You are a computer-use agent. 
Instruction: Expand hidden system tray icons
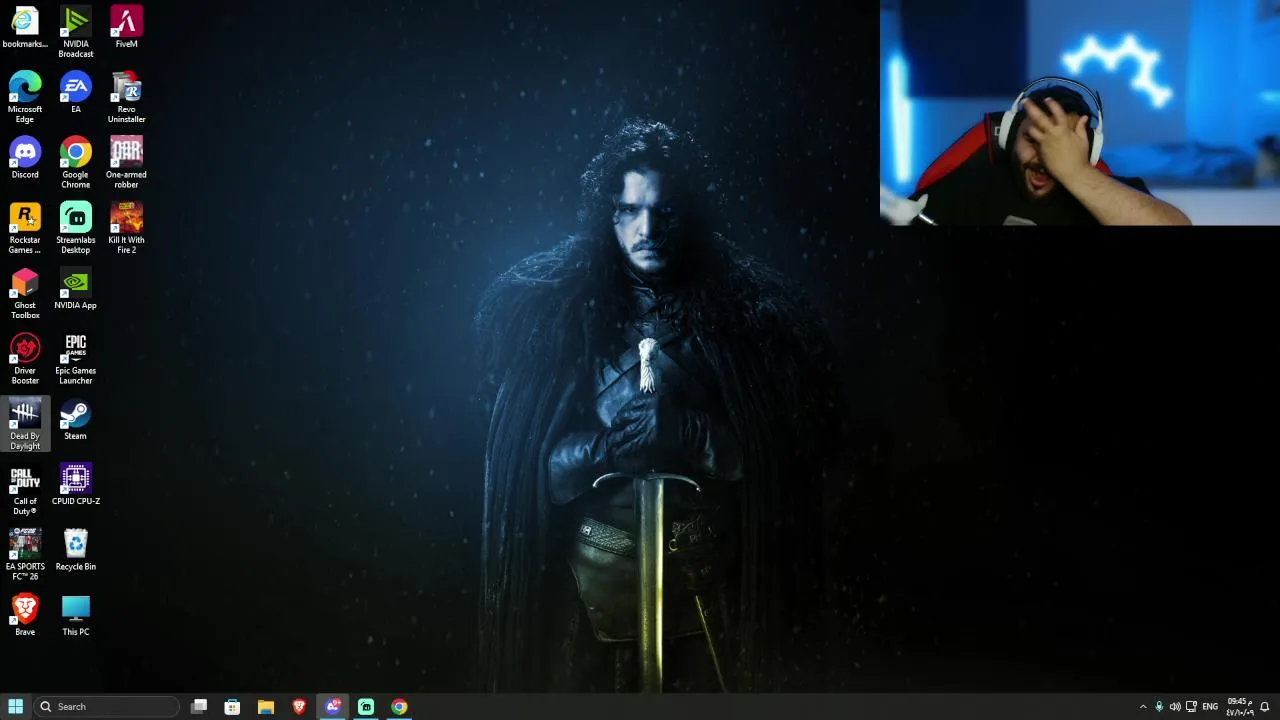[1143, 707]
